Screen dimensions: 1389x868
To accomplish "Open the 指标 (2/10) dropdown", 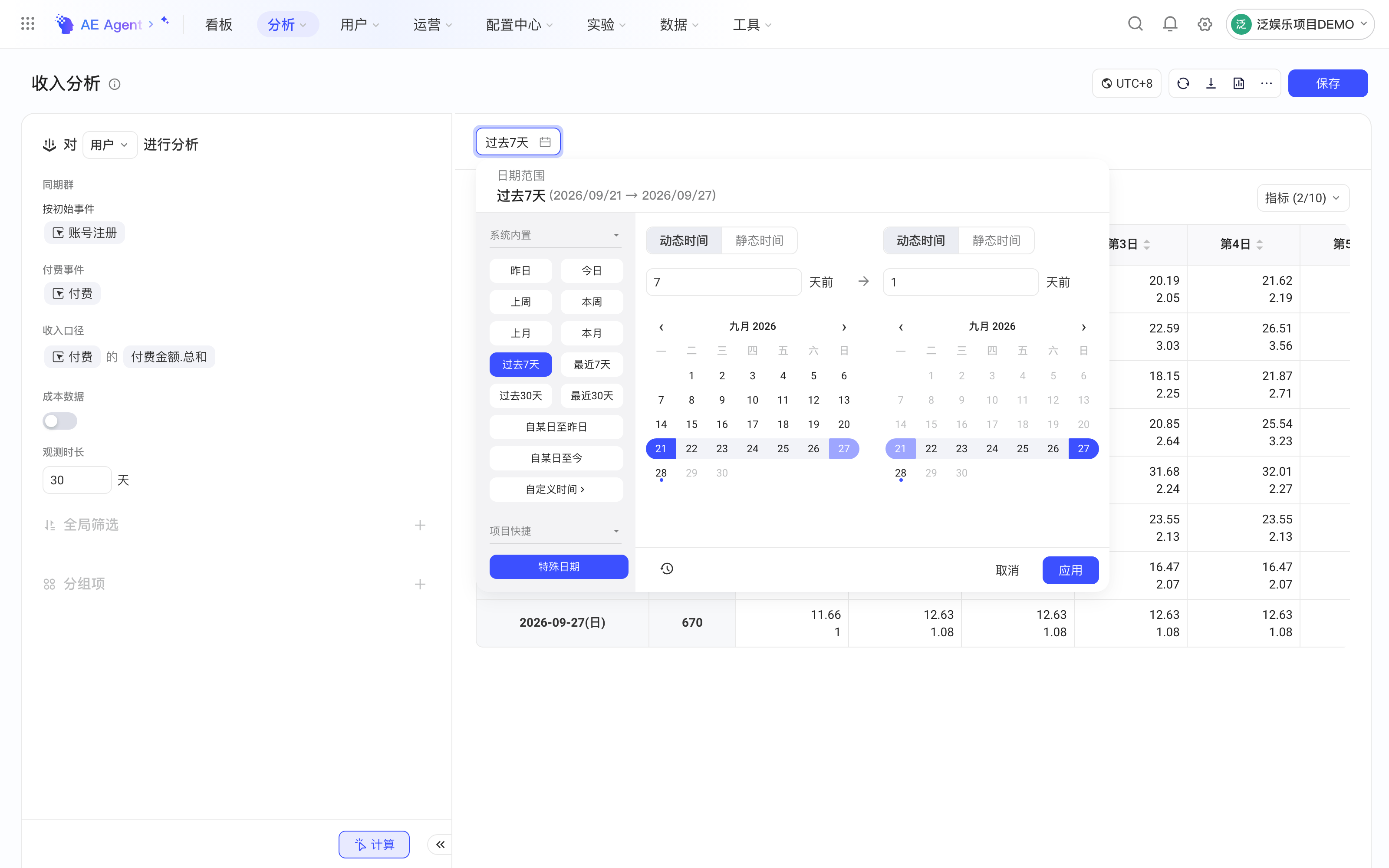I will 1303,198.
